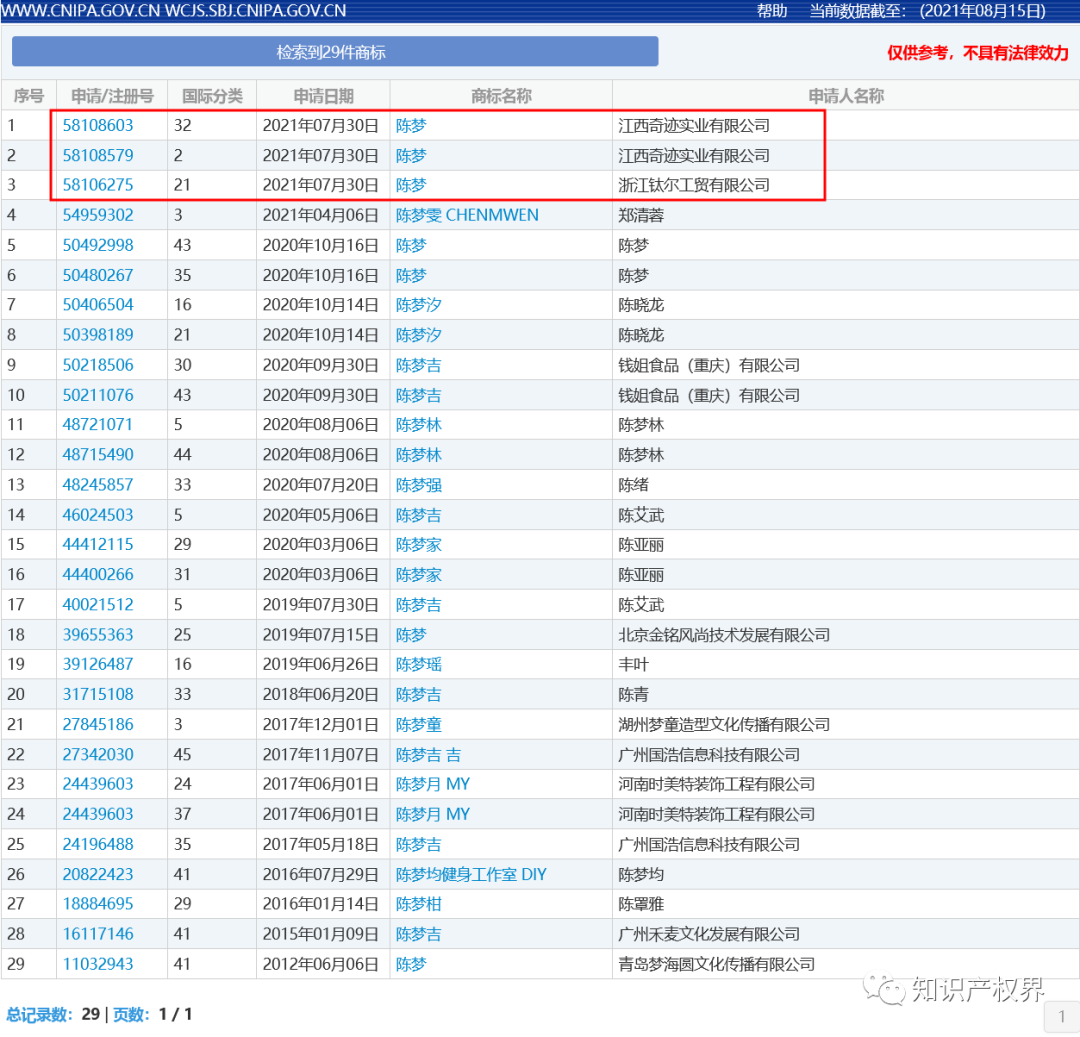Open trademark 陈梦均健身工作室 DIY

click(471, 874)
